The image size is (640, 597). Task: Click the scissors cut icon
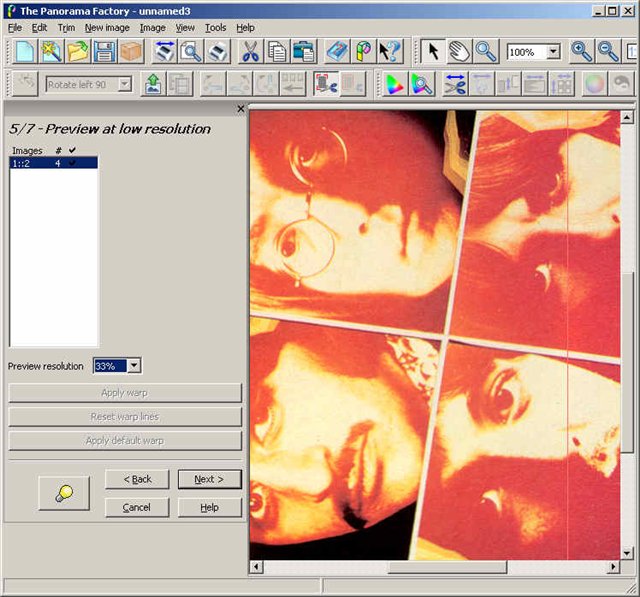(x=251, y=52)
